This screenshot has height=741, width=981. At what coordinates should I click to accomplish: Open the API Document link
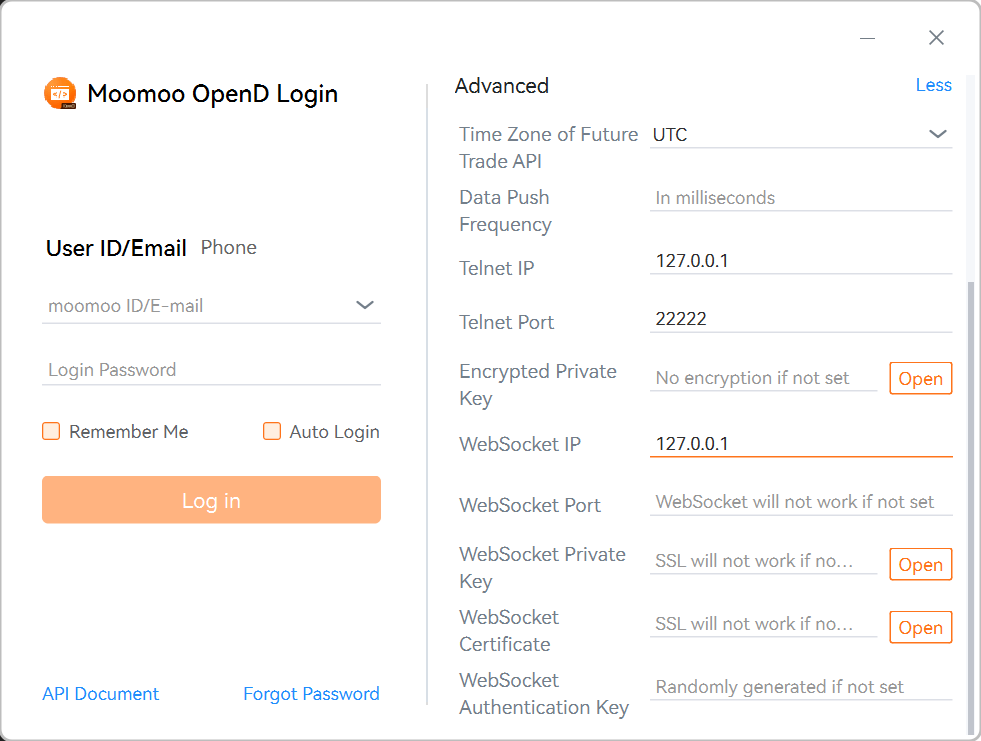tap(100, 693)
